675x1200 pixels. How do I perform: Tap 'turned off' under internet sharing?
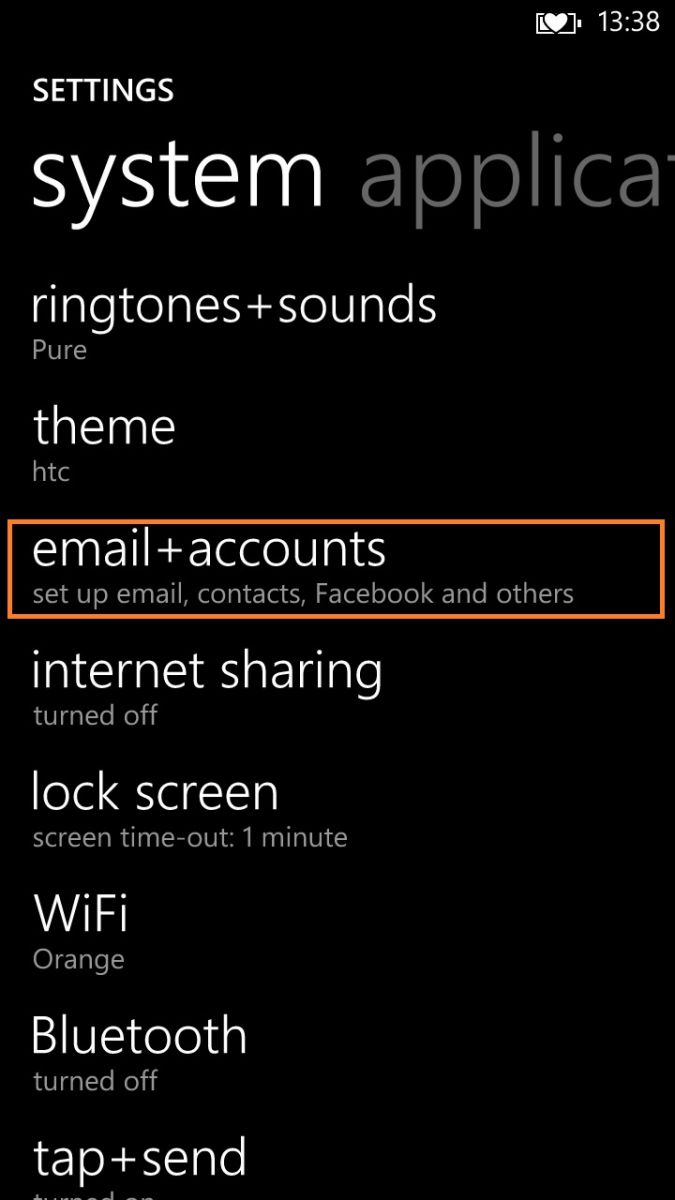95,715
